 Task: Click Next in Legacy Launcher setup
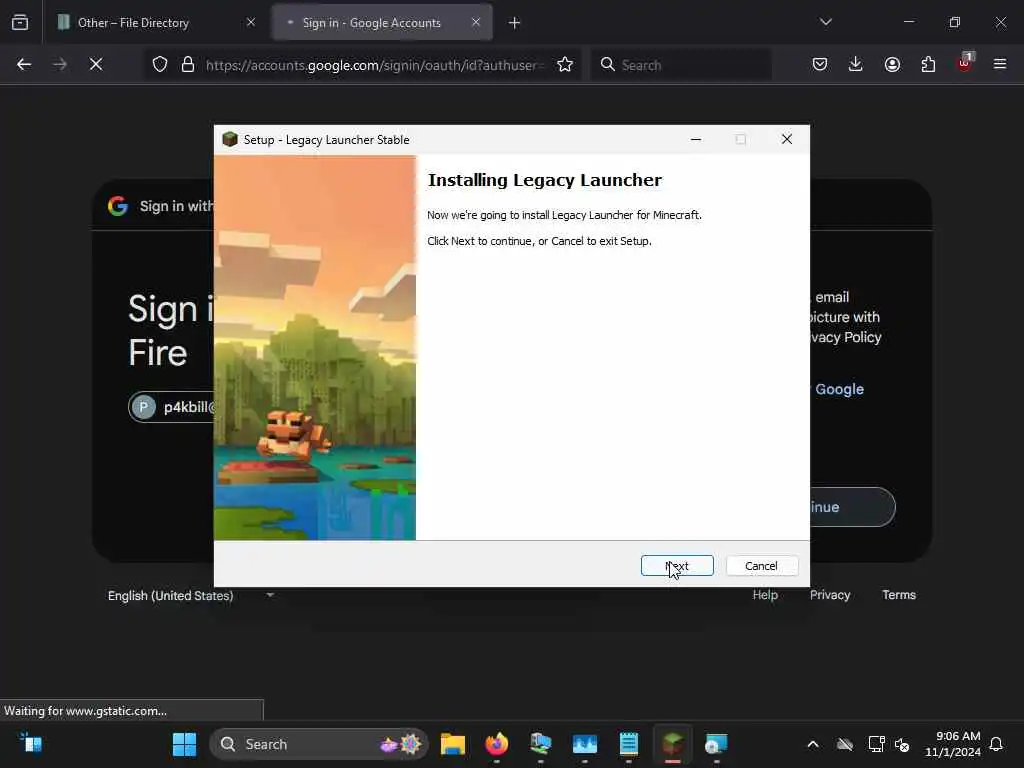[x=677, y=566]
